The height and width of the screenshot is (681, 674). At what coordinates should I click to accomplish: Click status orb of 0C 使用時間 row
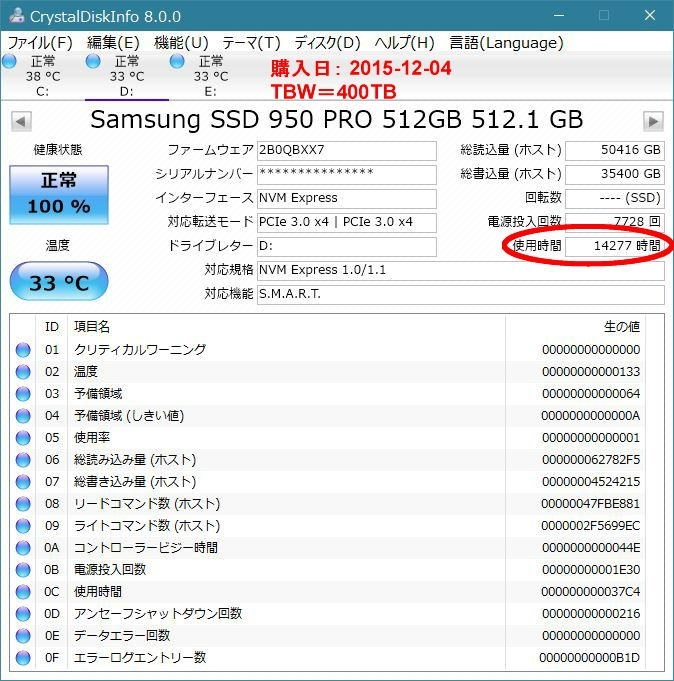(23, 592)
